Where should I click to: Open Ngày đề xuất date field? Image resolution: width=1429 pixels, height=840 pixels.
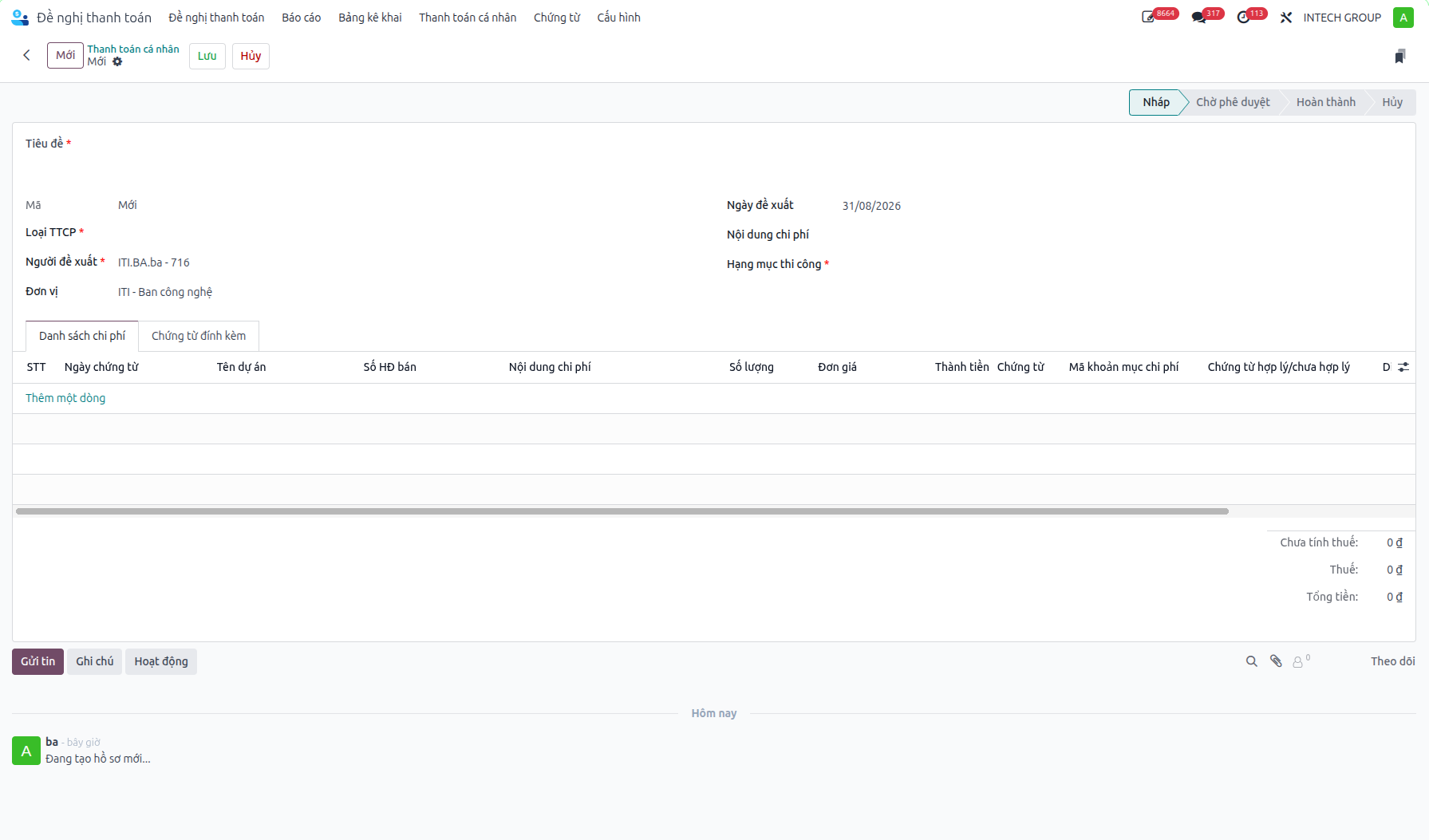click(x=1122, y=206)
